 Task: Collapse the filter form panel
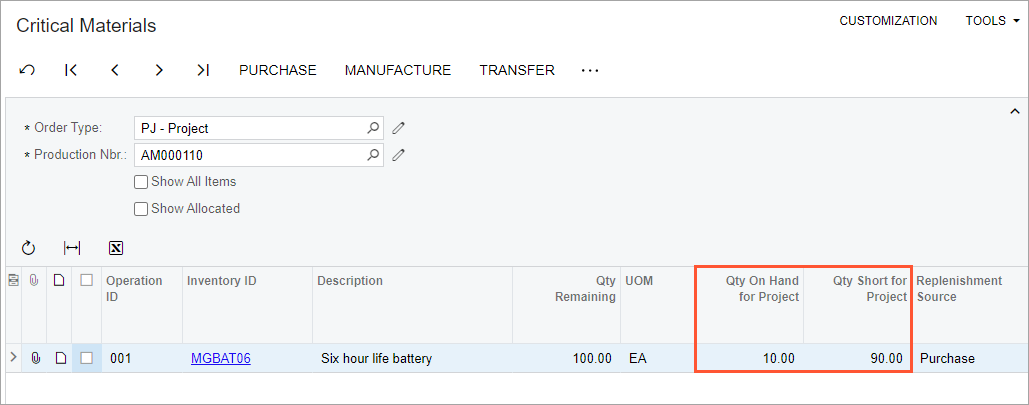[1014, 111]
